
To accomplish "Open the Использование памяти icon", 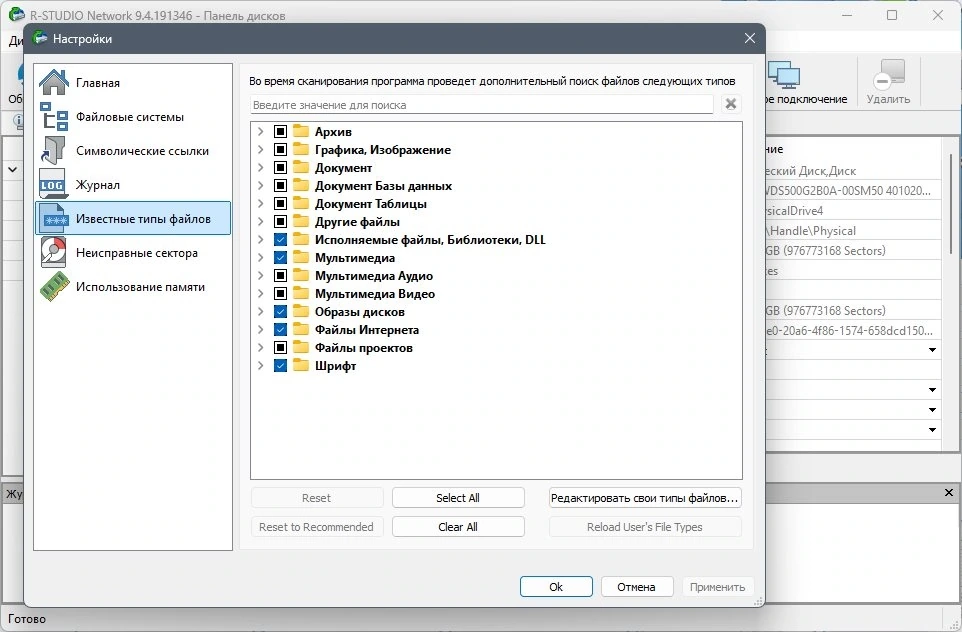I will click(54, 287).
